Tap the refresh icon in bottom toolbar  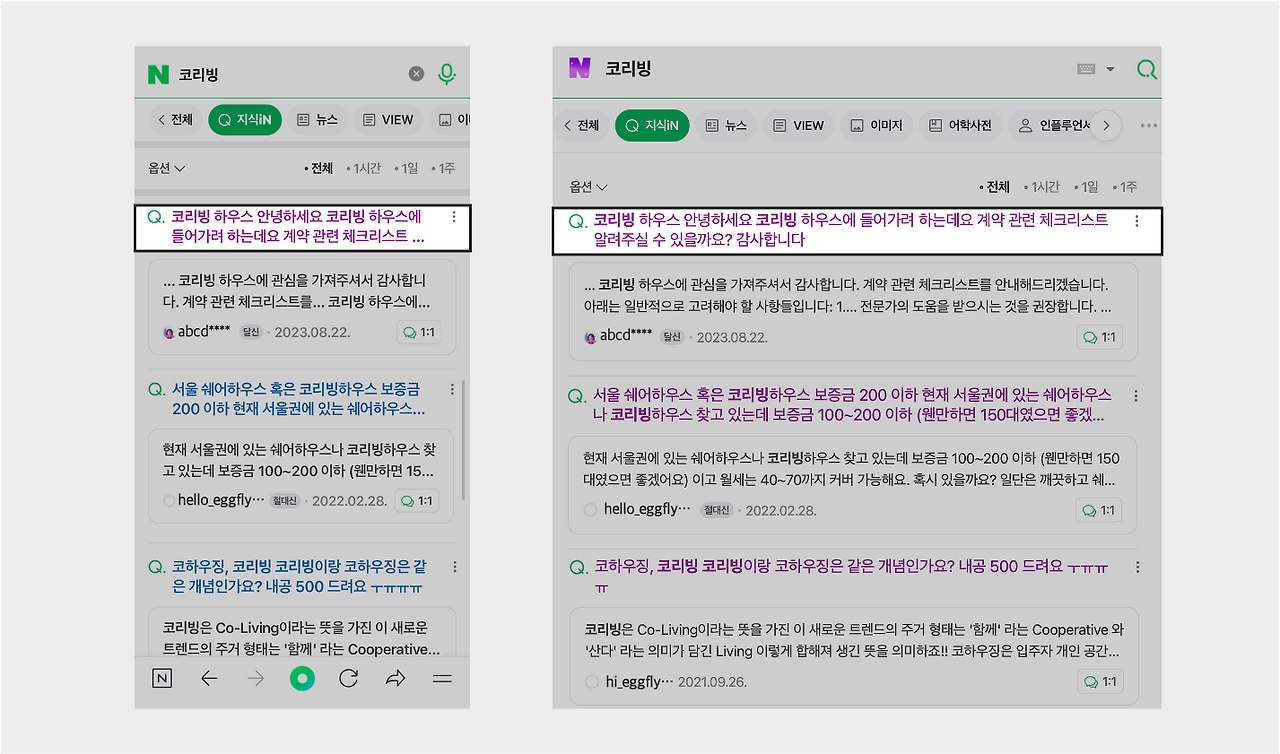348,679
